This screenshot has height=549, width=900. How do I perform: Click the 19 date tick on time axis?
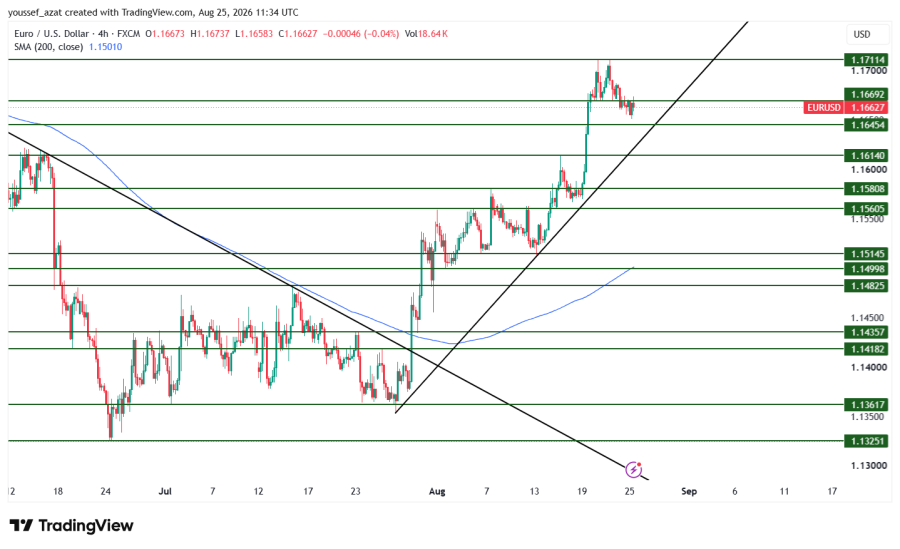(582, 491)
